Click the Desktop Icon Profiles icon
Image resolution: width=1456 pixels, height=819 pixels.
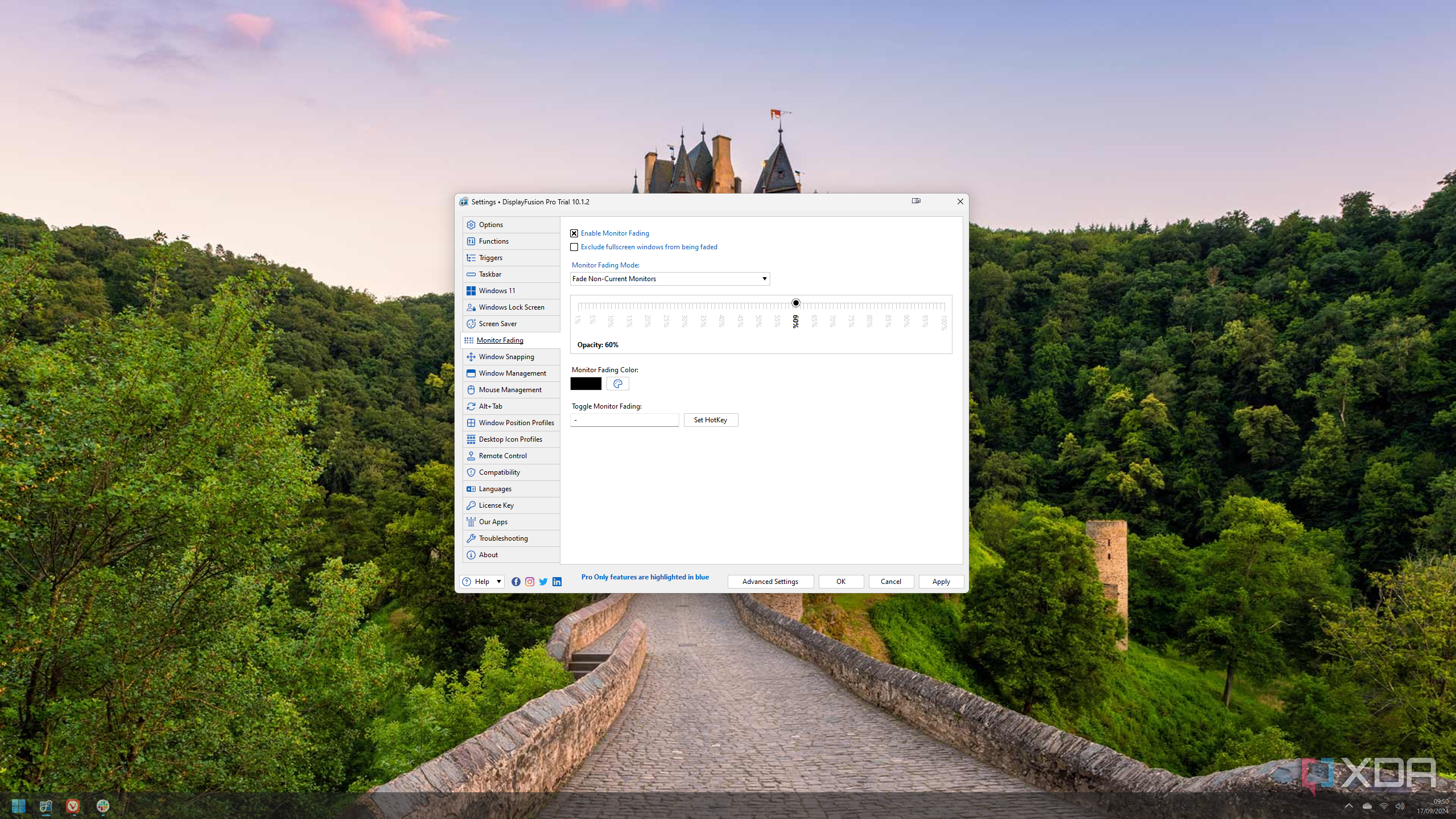[x=471, y=439]
